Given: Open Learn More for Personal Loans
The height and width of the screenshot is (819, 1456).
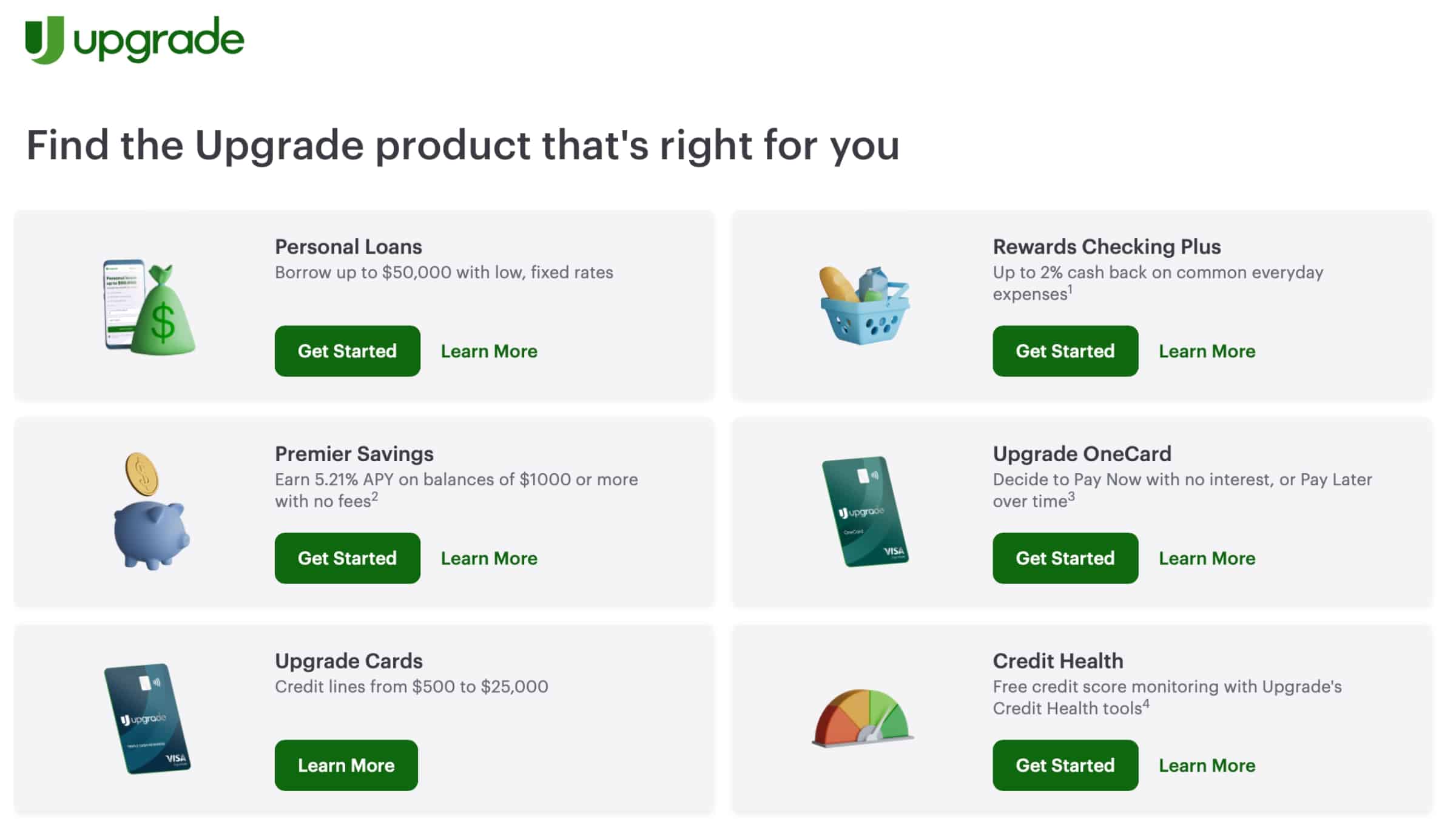Looking at the screenshot, I should (489, 351).
